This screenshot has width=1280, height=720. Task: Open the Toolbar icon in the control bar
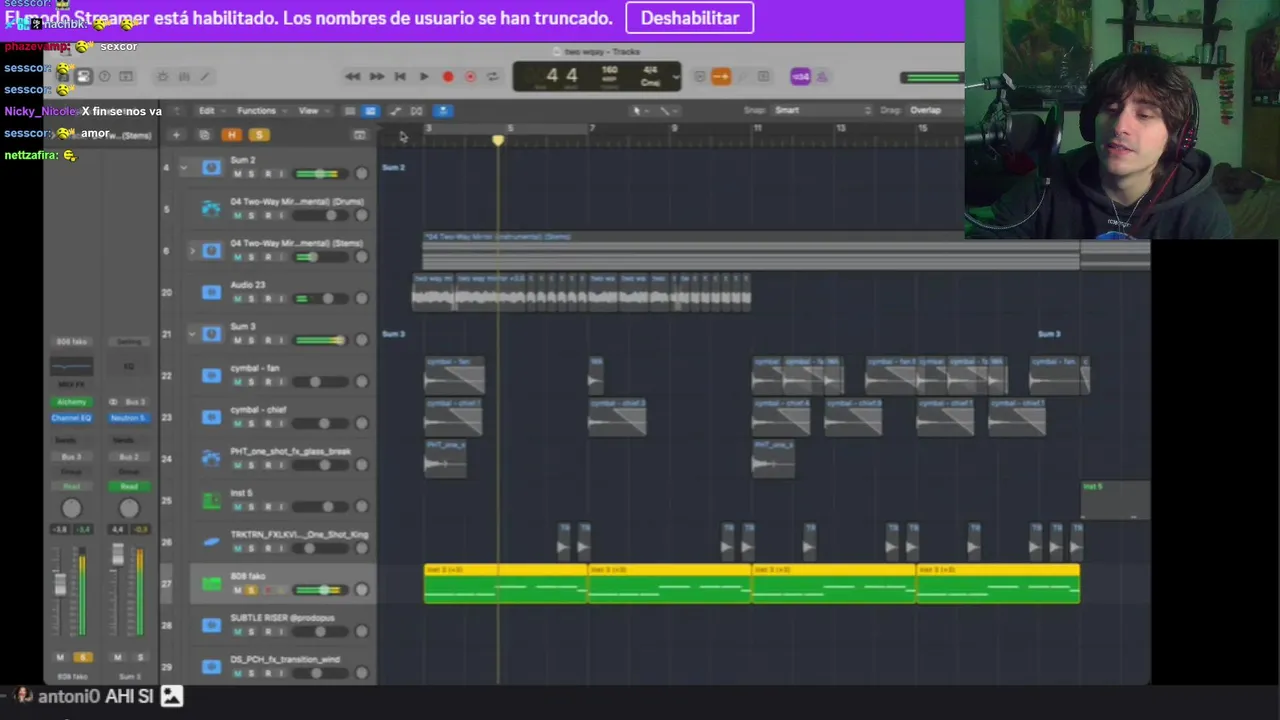[126, 76]
